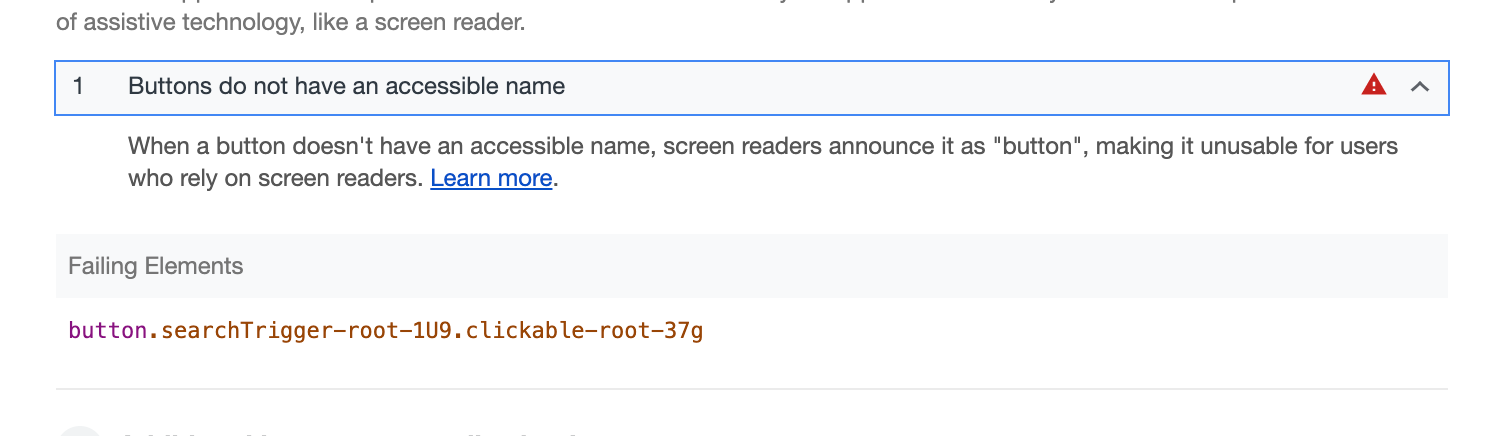This screenshot has height=436, width=1496.
Task: Open the Learn more link
Action: click(x=491, y=179)
